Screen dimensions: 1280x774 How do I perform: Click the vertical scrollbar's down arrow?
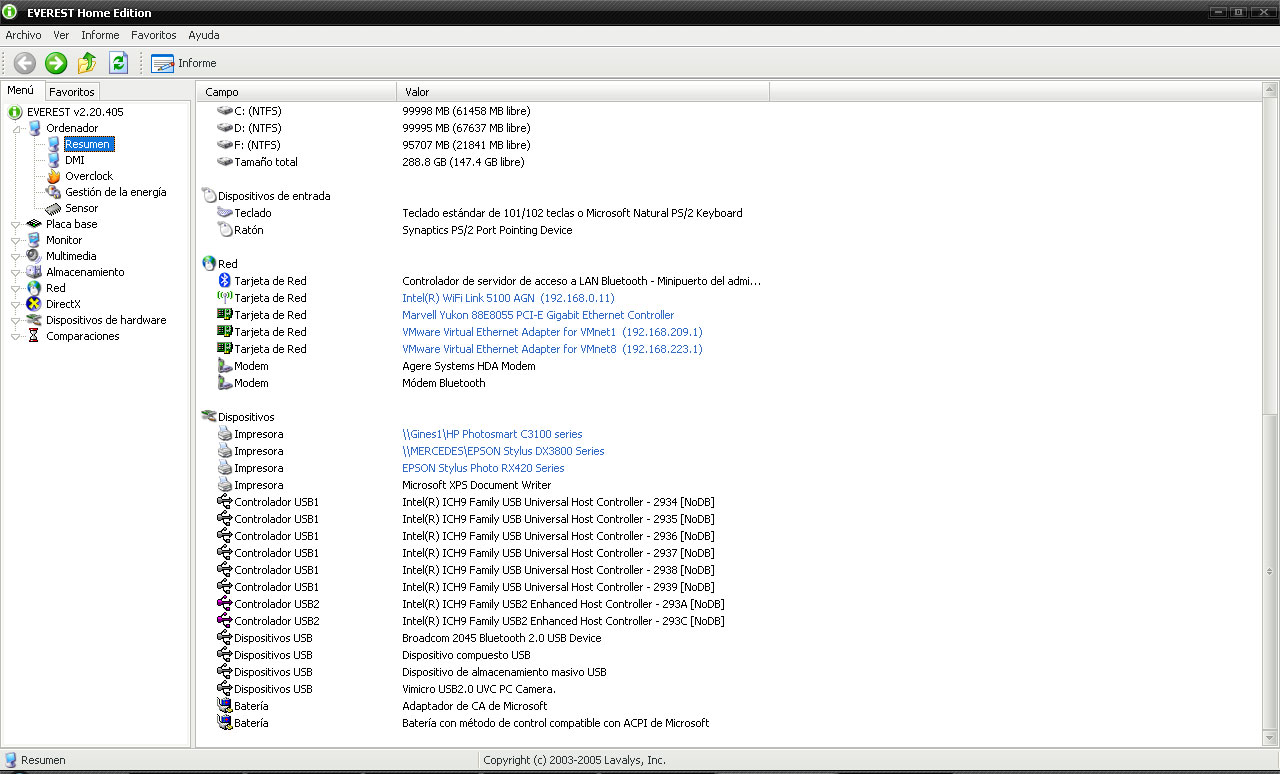point(1270,738)
